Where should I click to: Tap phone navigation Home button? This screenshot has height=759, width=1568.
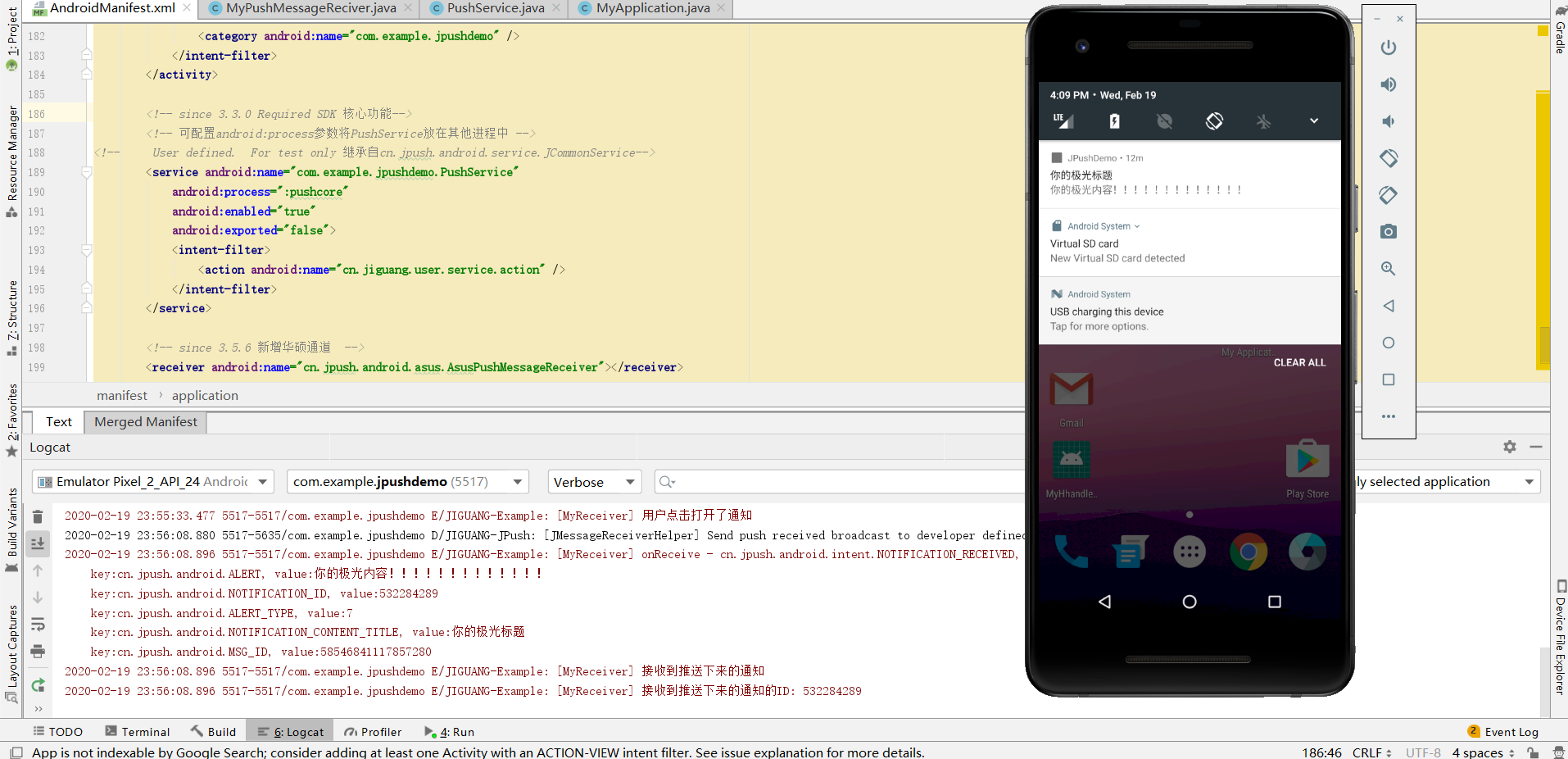(x=1190, y=602)
